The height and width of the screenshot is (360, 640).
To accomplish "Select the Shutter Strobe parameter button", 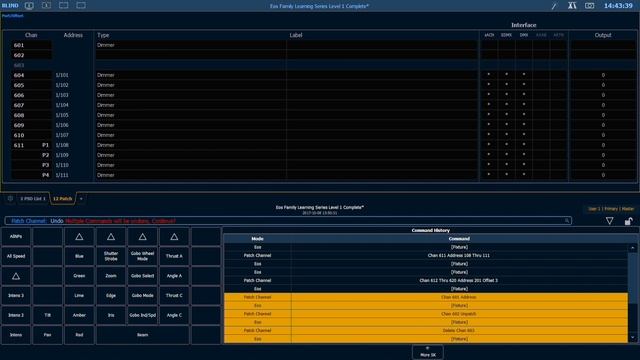I will (x=111, y=256).
